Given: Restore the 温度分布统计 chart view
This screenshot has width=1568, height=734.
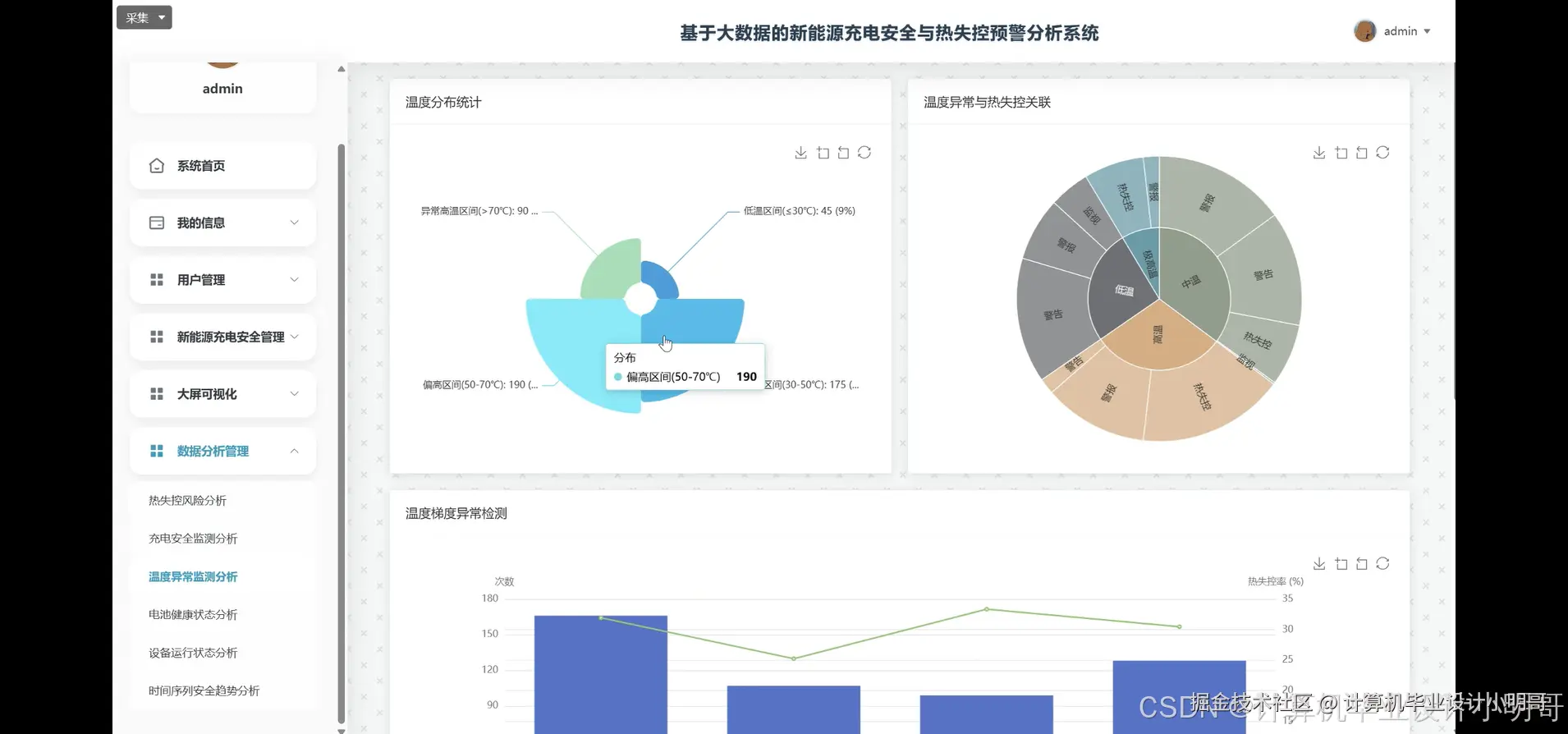Looking at the screenshot, I should coord(864,153).
